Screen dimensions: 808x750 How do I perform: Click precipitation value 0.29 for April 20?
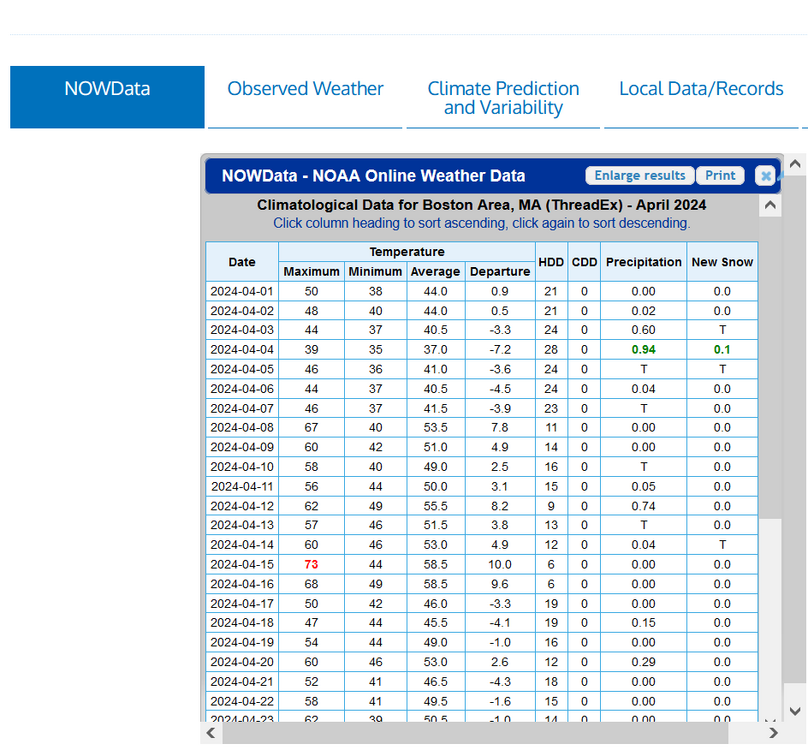pos(643,662)
